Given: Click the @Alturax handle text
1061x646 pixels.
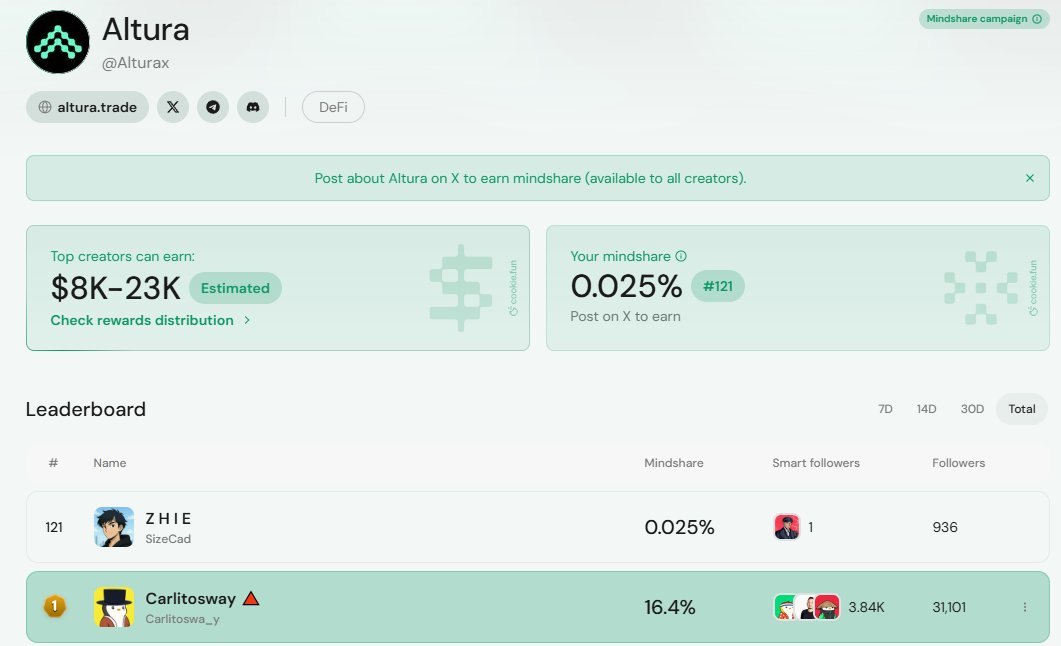Looking at the screenshot, I should coord(135,63).
